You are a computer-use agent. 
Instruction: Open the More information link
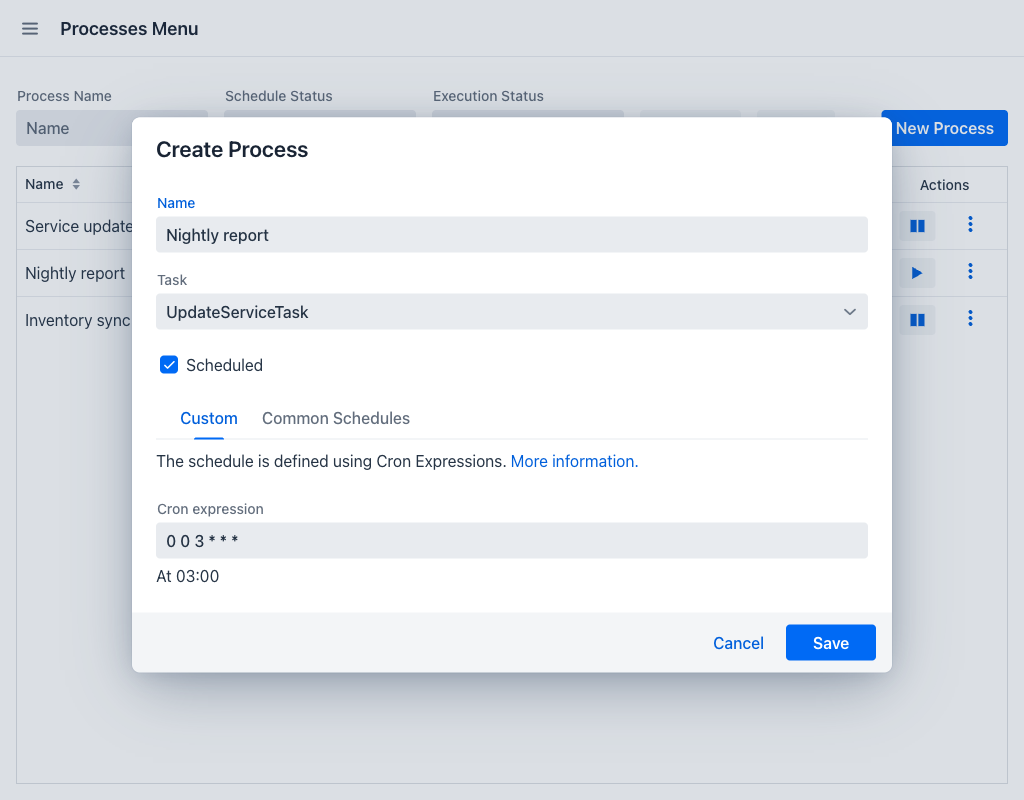point(574,462)
